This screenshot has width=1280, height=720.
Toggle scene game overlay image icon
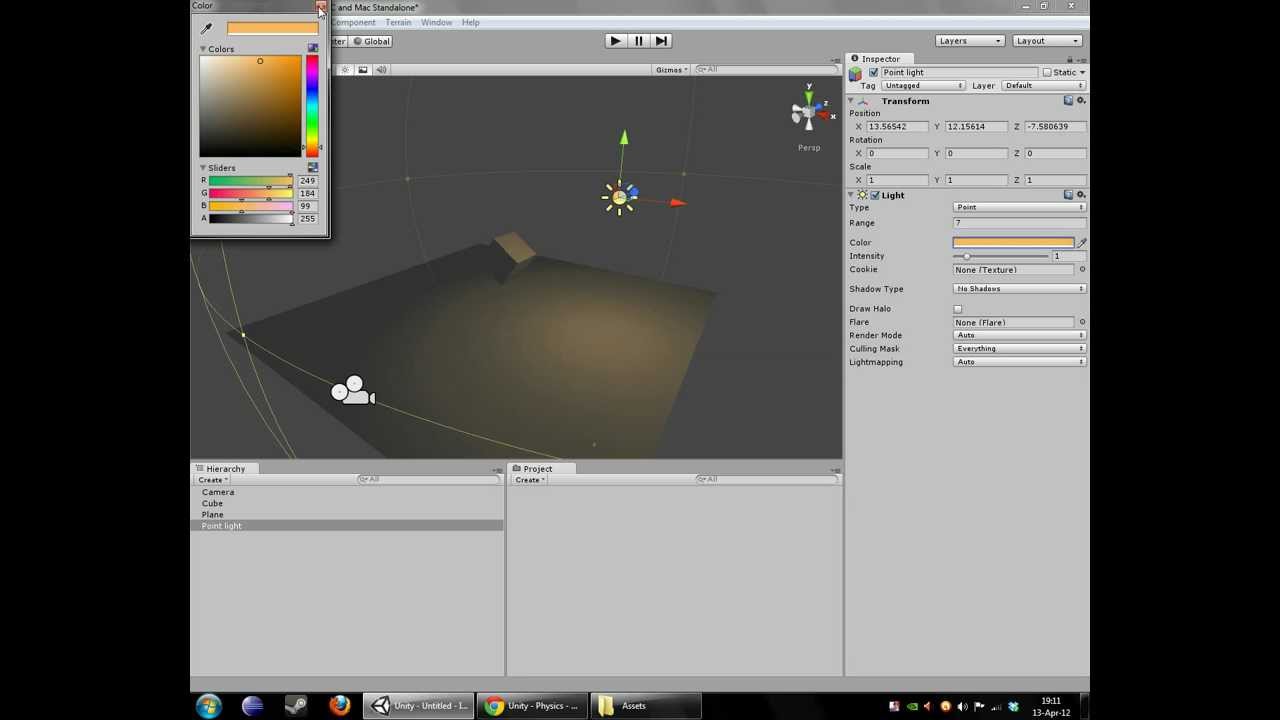(363, 69)
